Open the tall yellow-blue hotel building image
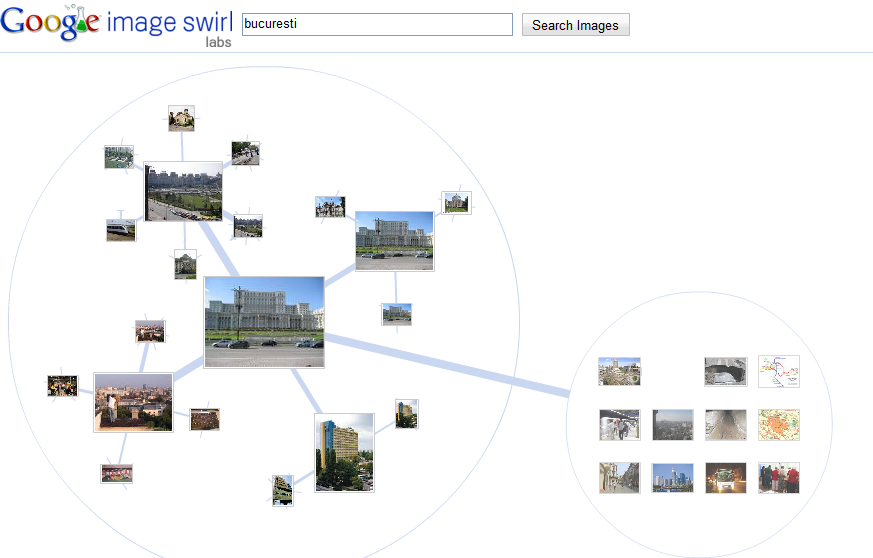The height and width of the screenshot is (558, 873). coord(344,452)
